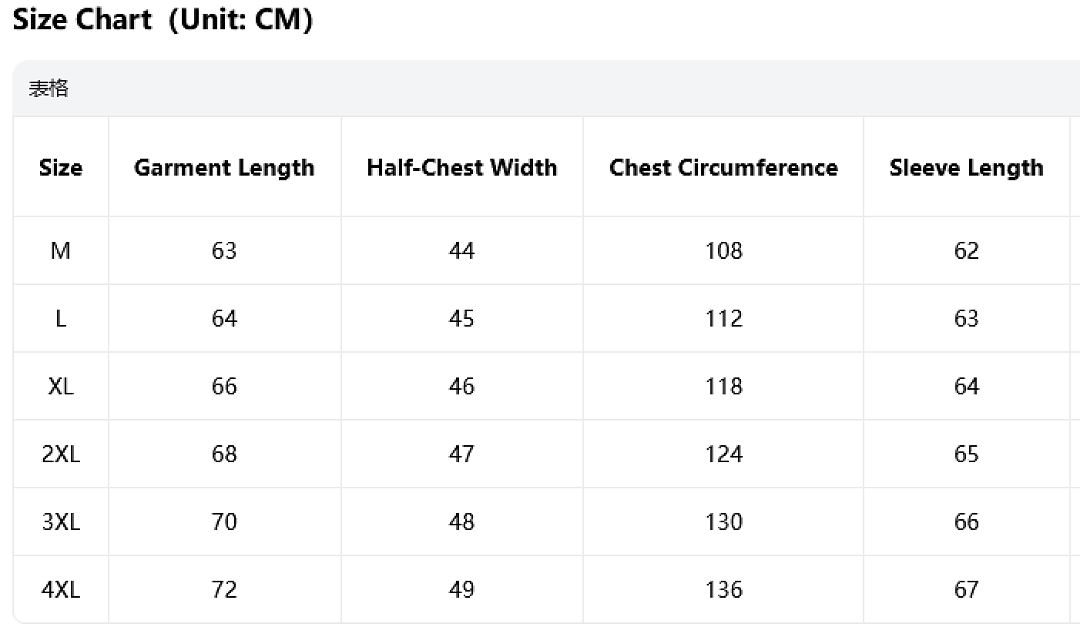Click chest circumference value 118

tap(723, 386)
